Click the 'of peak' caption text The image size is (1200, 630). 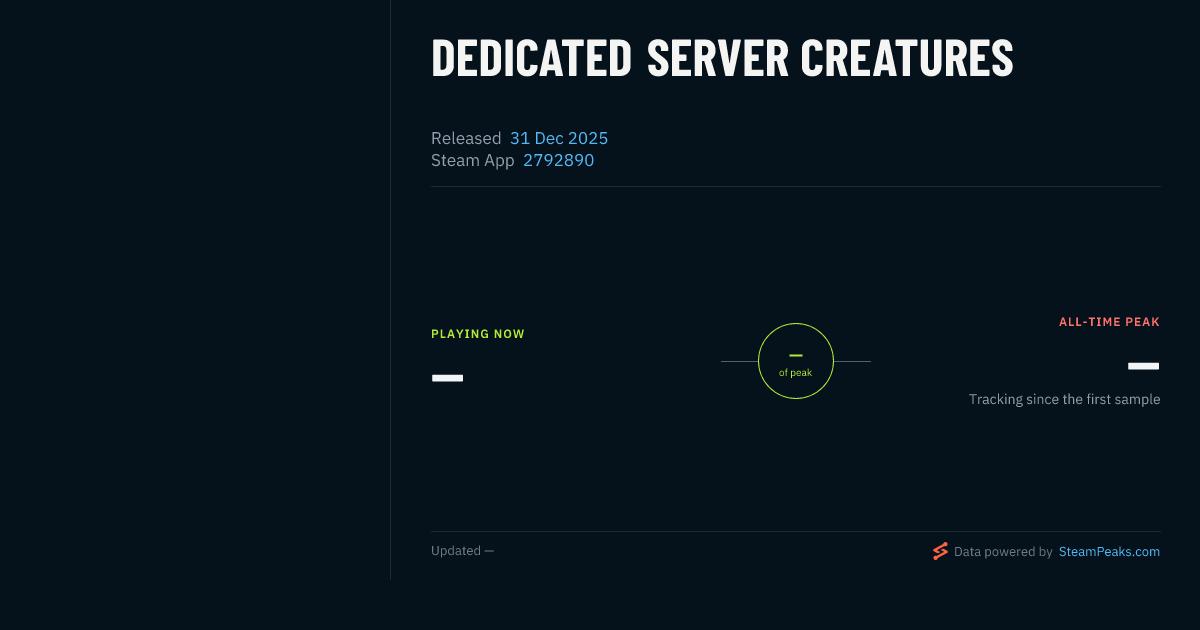[x=796, y=373]
